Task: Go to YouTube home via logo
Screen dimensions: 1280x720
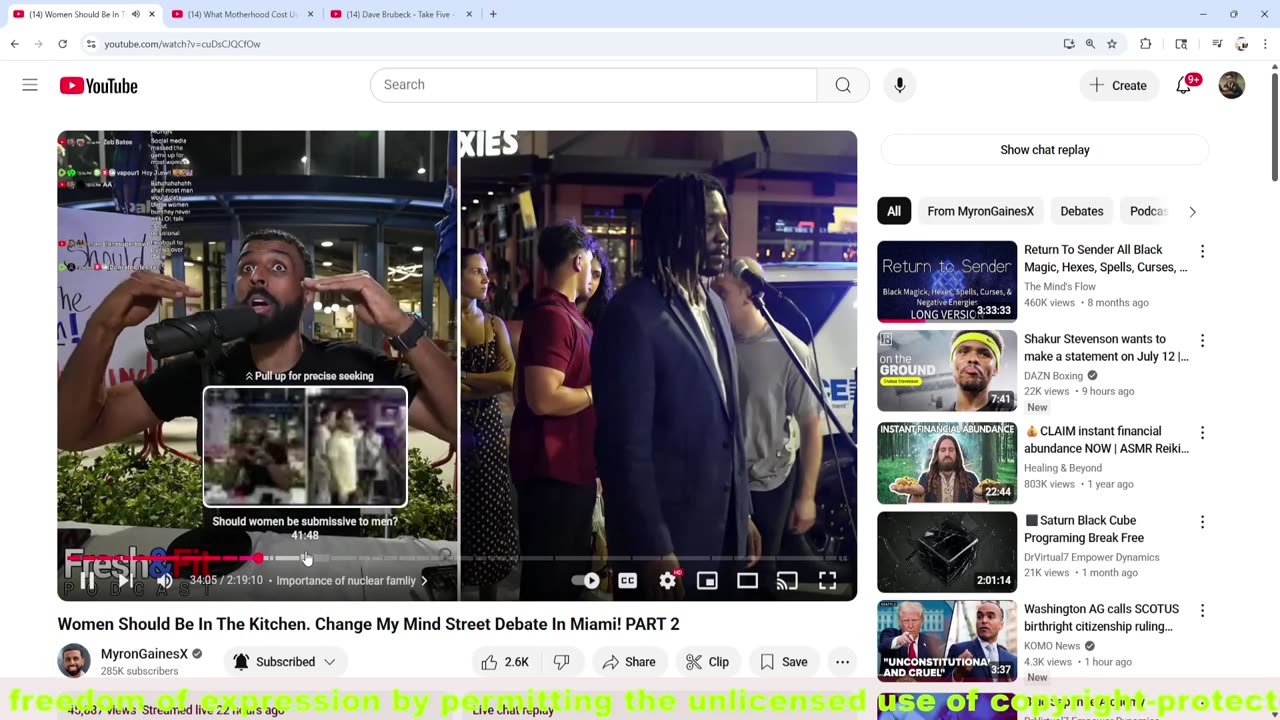Action: coord(98,86)
